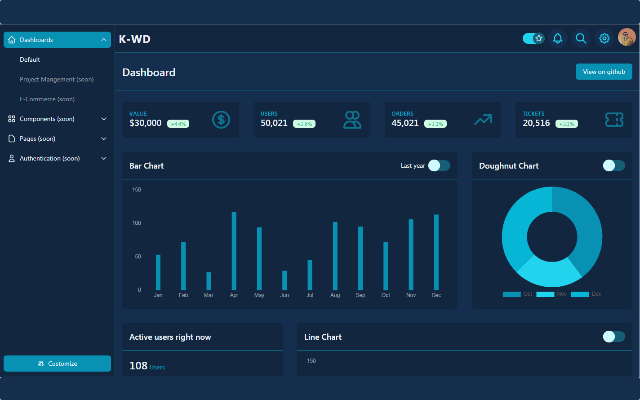Expand the Components (soon) chevron
The image size is (640, 400).
(104, 119)
